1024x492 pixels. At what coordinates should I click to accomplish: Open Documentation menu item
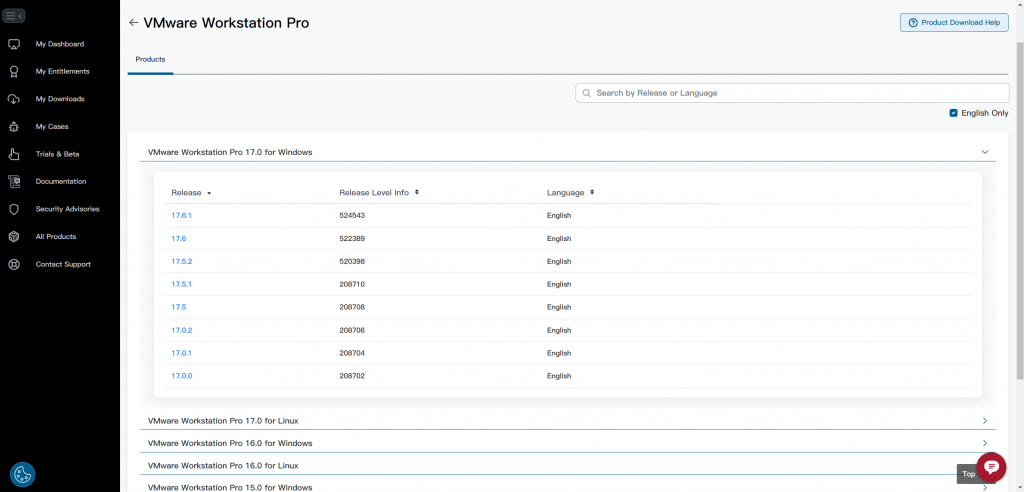(61, 182)
